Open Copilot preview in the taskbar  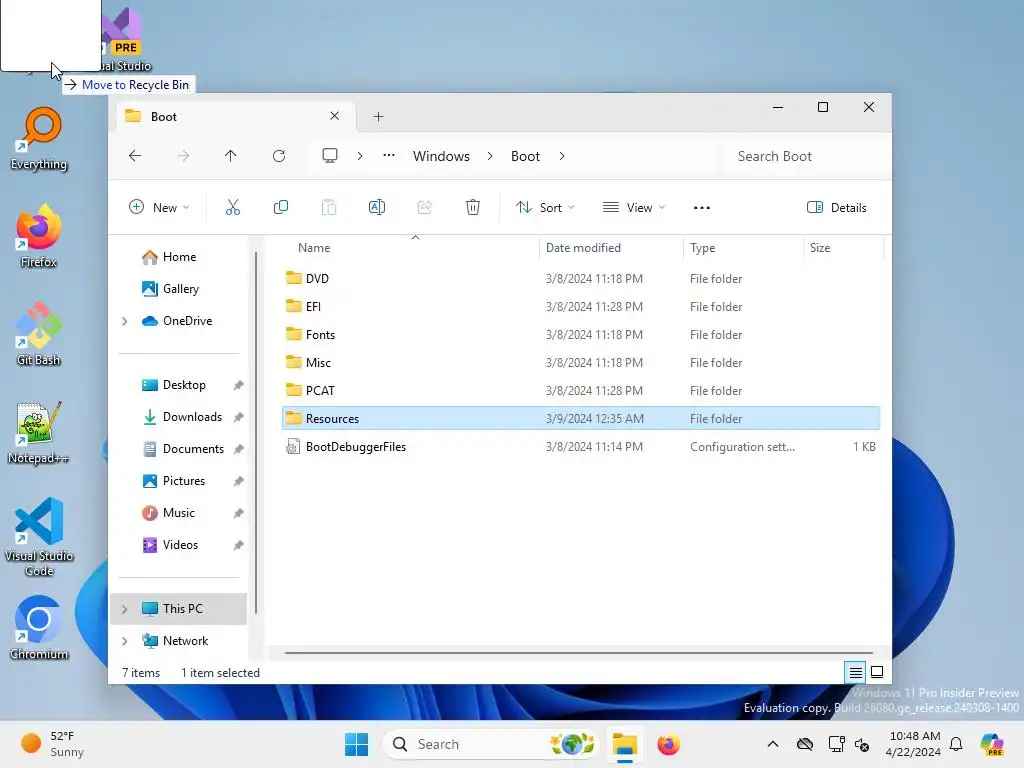point(991,744)
